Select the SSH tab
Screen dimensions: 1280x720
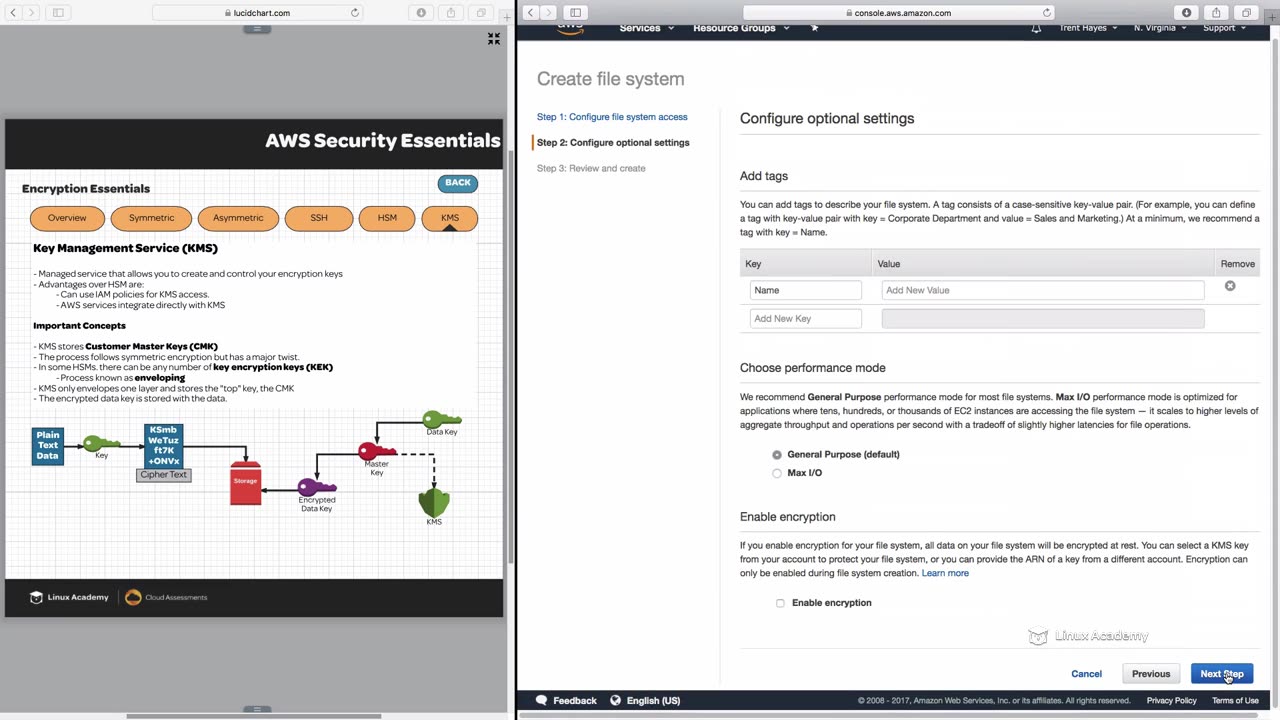pyautogui.click(x=319, y=218)
